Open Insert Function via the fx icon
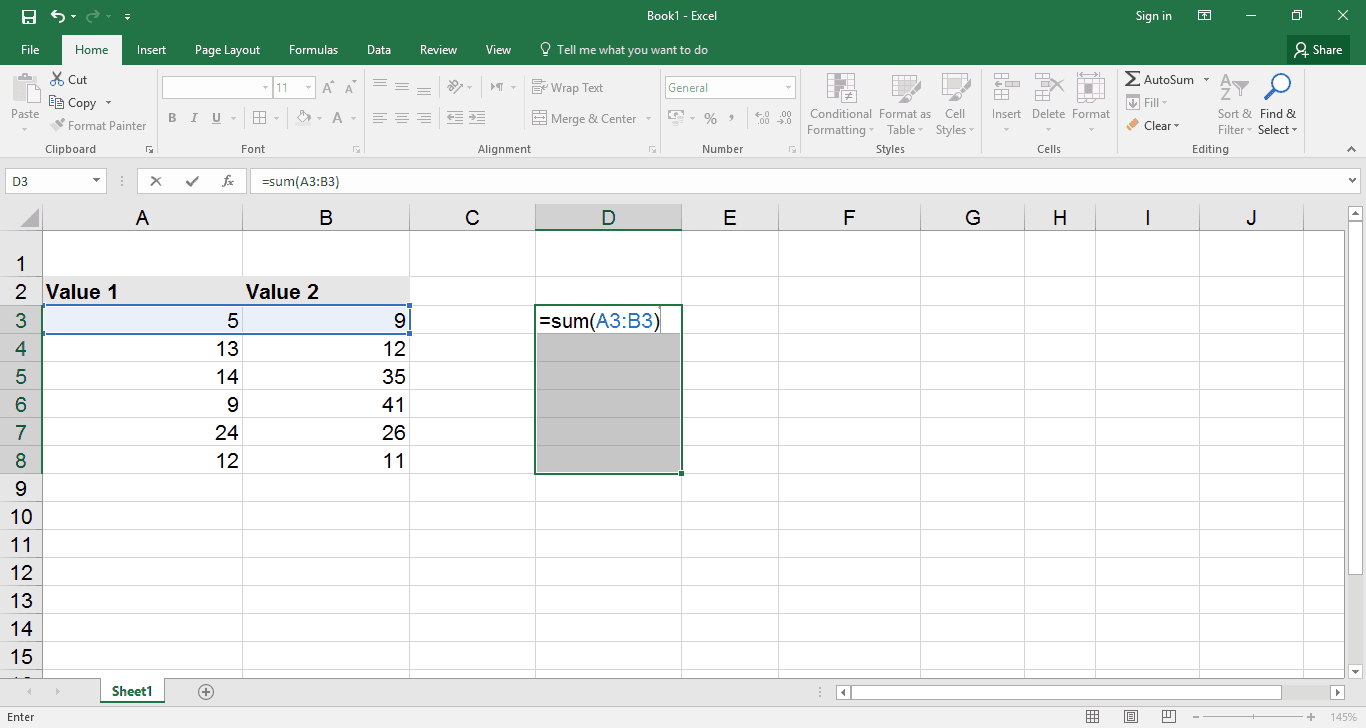Image resolution: width=1366 pixels, height=728 pixels. tap(228, 181)
